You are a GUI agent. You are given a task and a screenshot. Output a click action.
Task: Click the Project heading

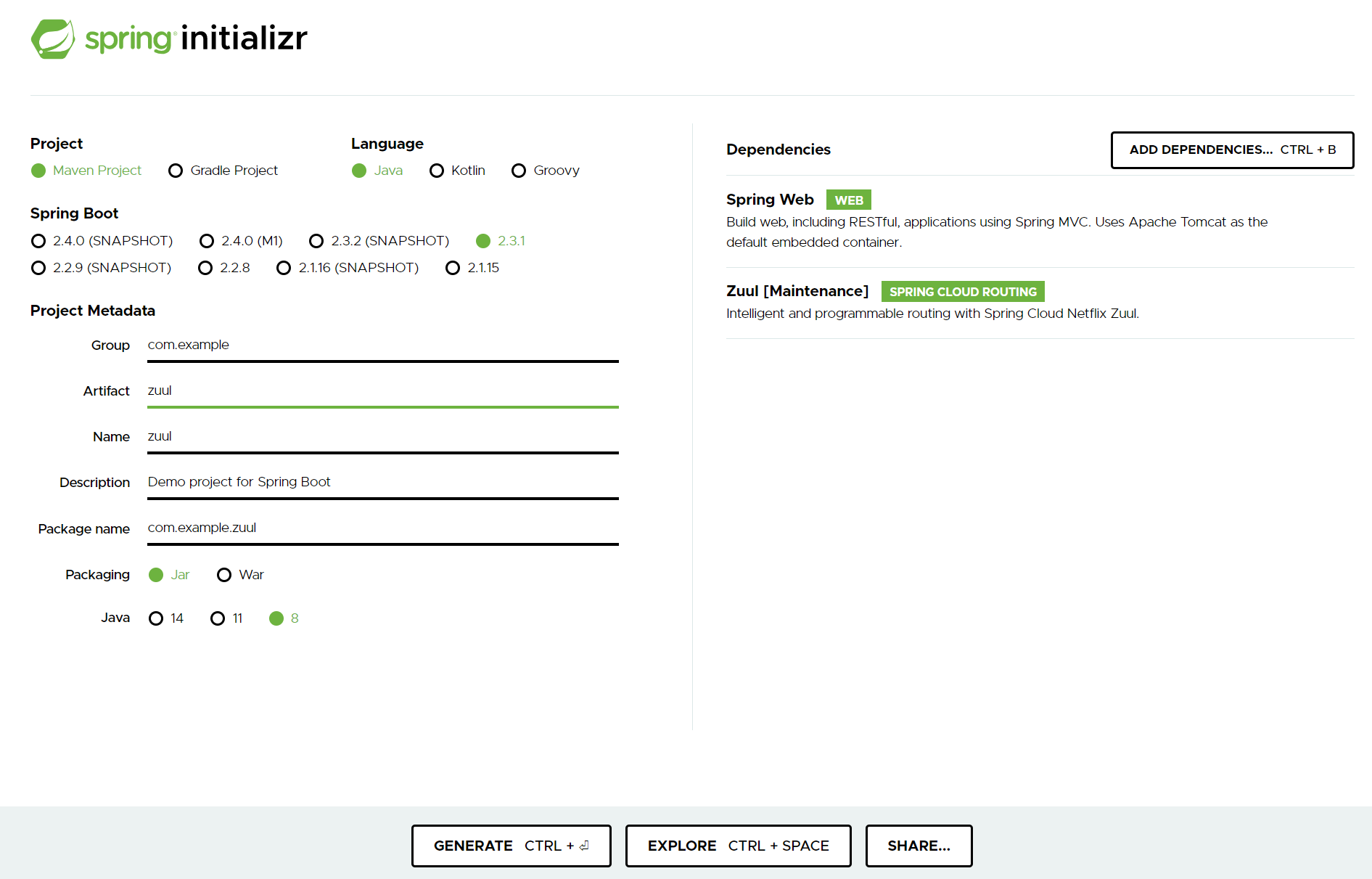(x=57, y=144)
